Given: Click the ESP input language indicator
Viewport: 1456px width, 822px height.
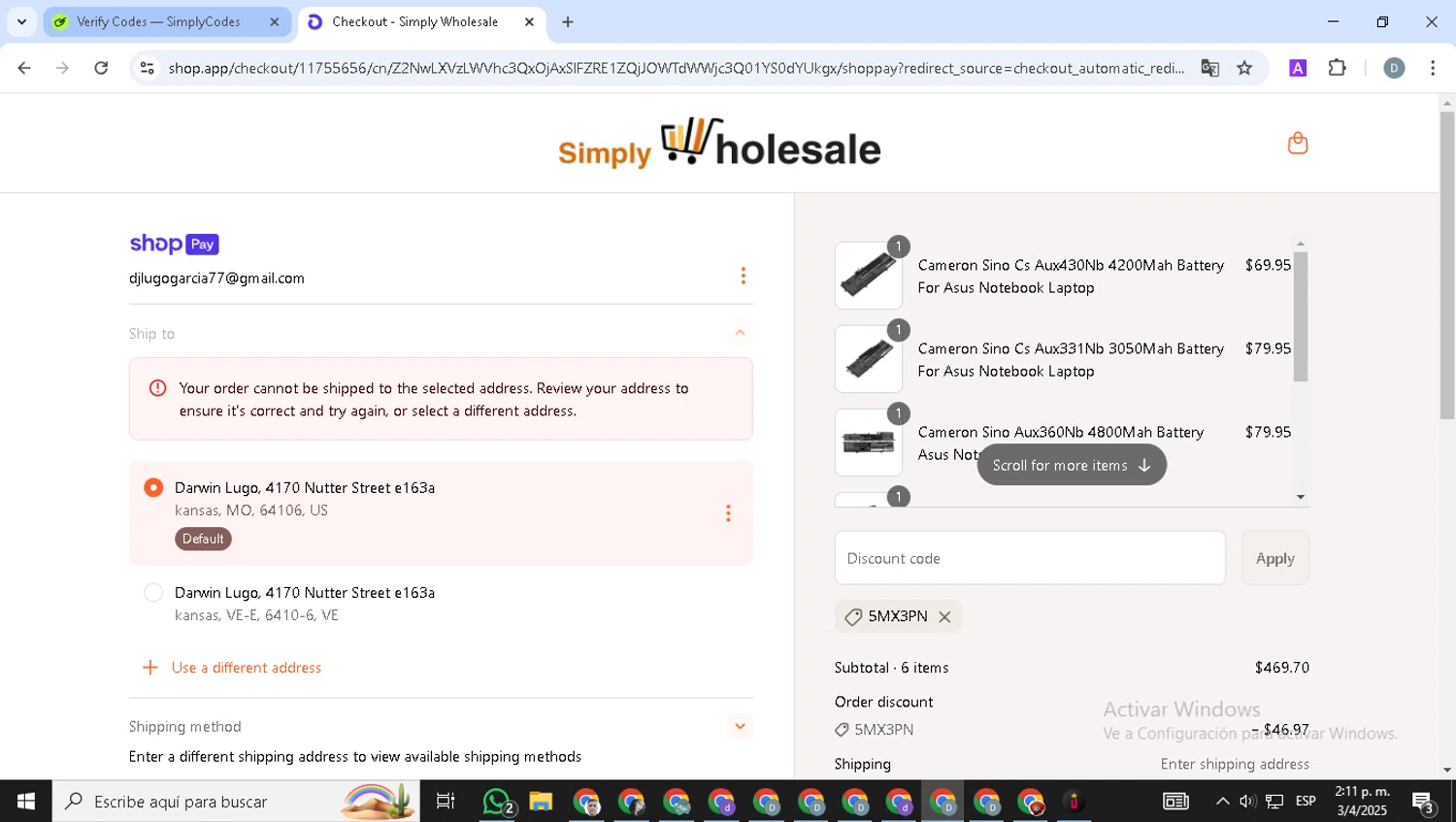Looking at the screenshot, I should point(1306,802).
